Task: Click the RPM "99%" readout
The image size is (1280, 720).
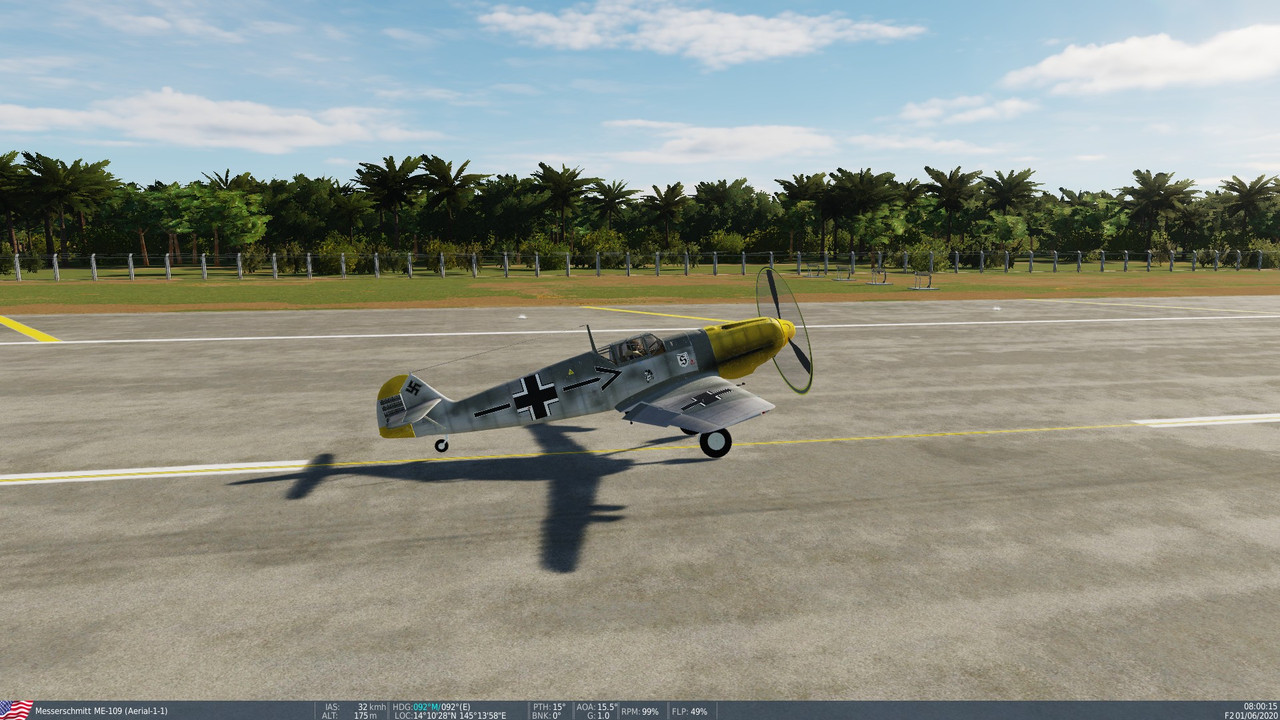Action: [x=650, y=711]
